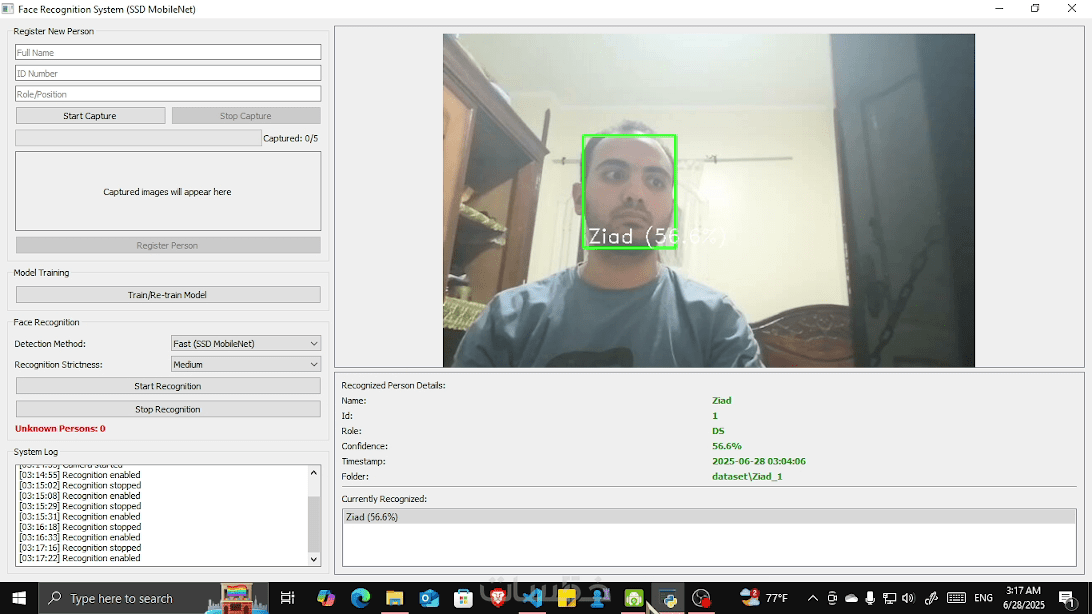Click the captured images preview area
The image size is (1092, 614).
click(x=168, y=191)
